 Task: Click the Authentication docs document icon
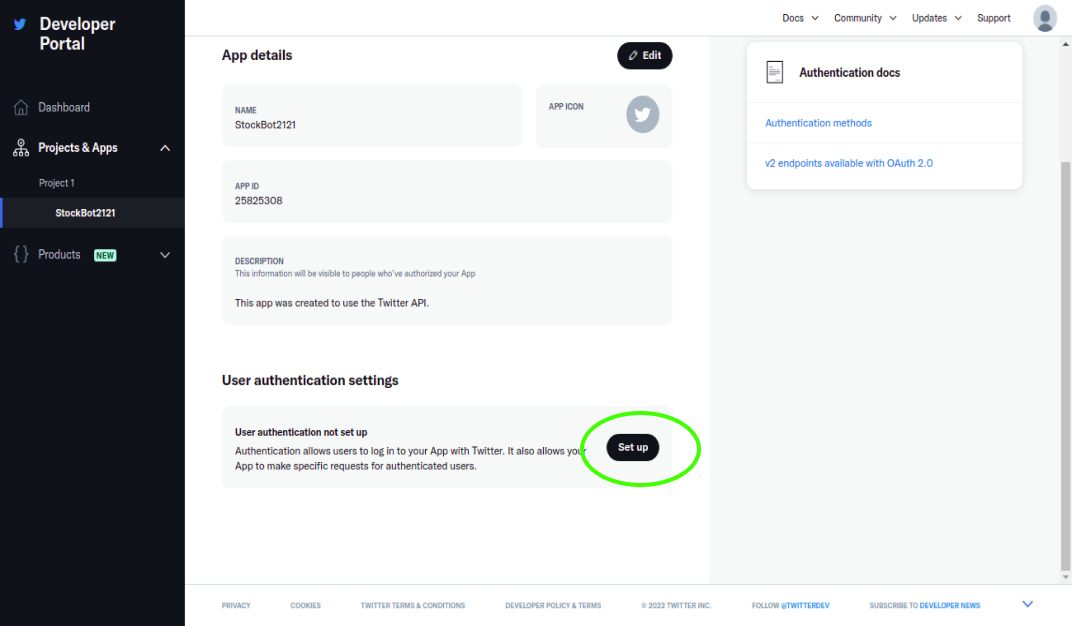coord(775,73)
